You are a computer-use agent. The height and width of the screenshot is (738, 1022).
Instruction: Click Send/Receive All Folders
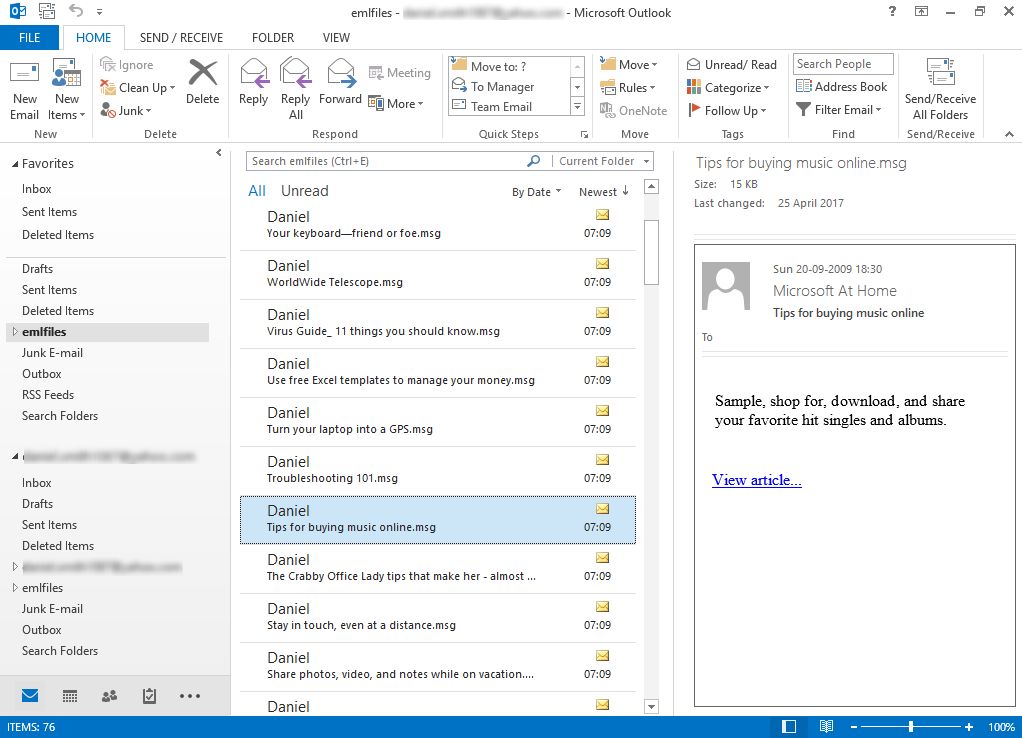tap(940, 89)
